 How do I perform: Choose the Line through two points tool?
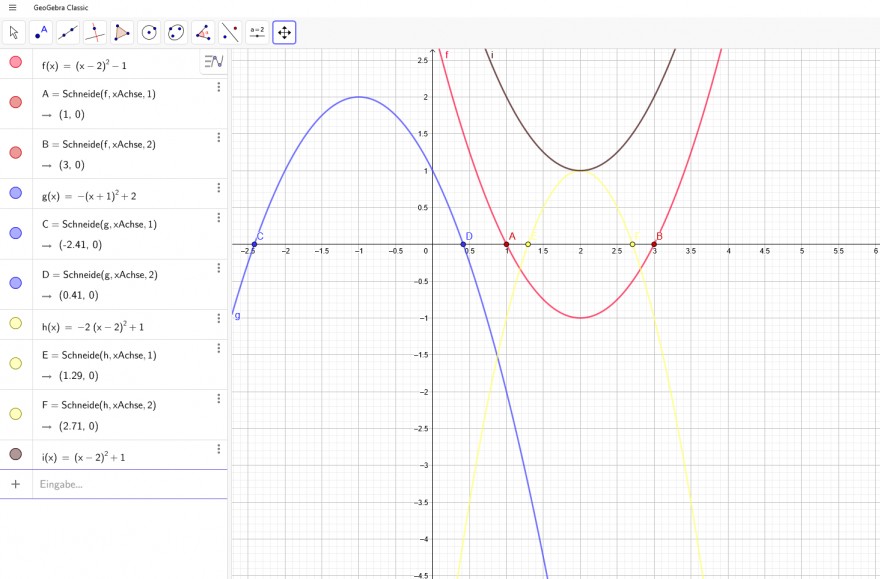pyautogui.click(x=68, y=33)
